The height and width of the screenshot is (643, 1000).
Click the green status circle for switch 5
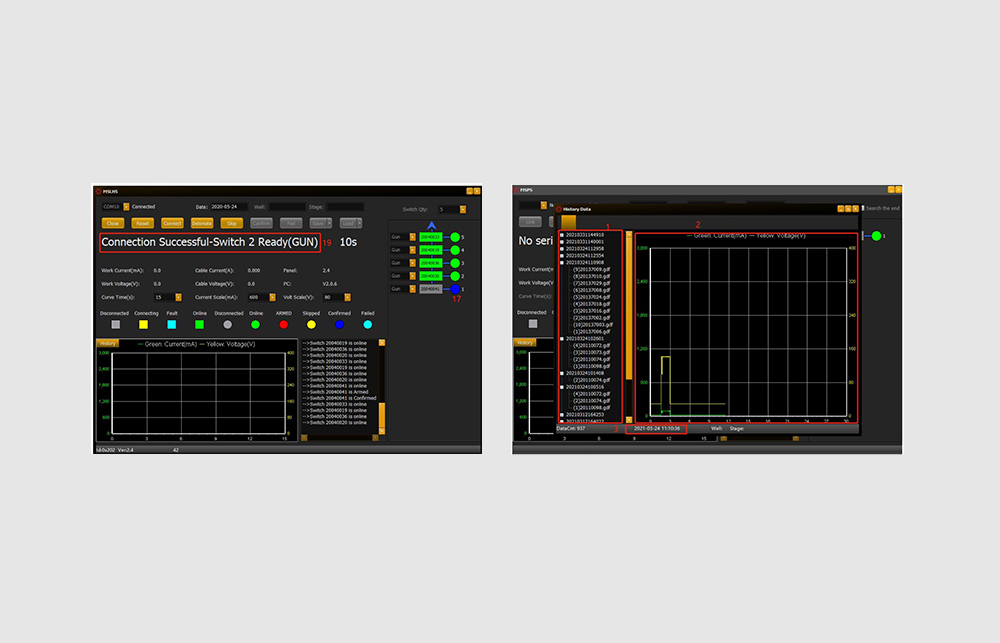(455, 237)
